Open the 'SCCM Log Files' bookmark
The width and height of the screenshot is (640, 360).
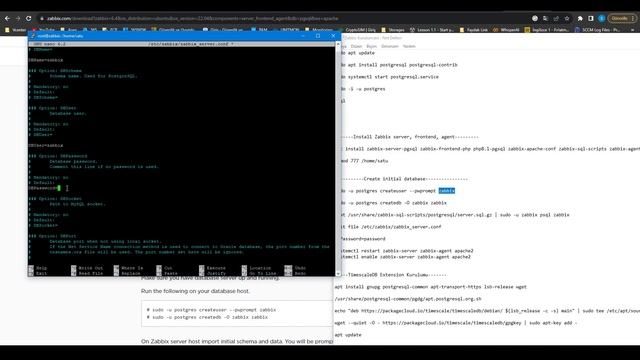tap(598, 30)
